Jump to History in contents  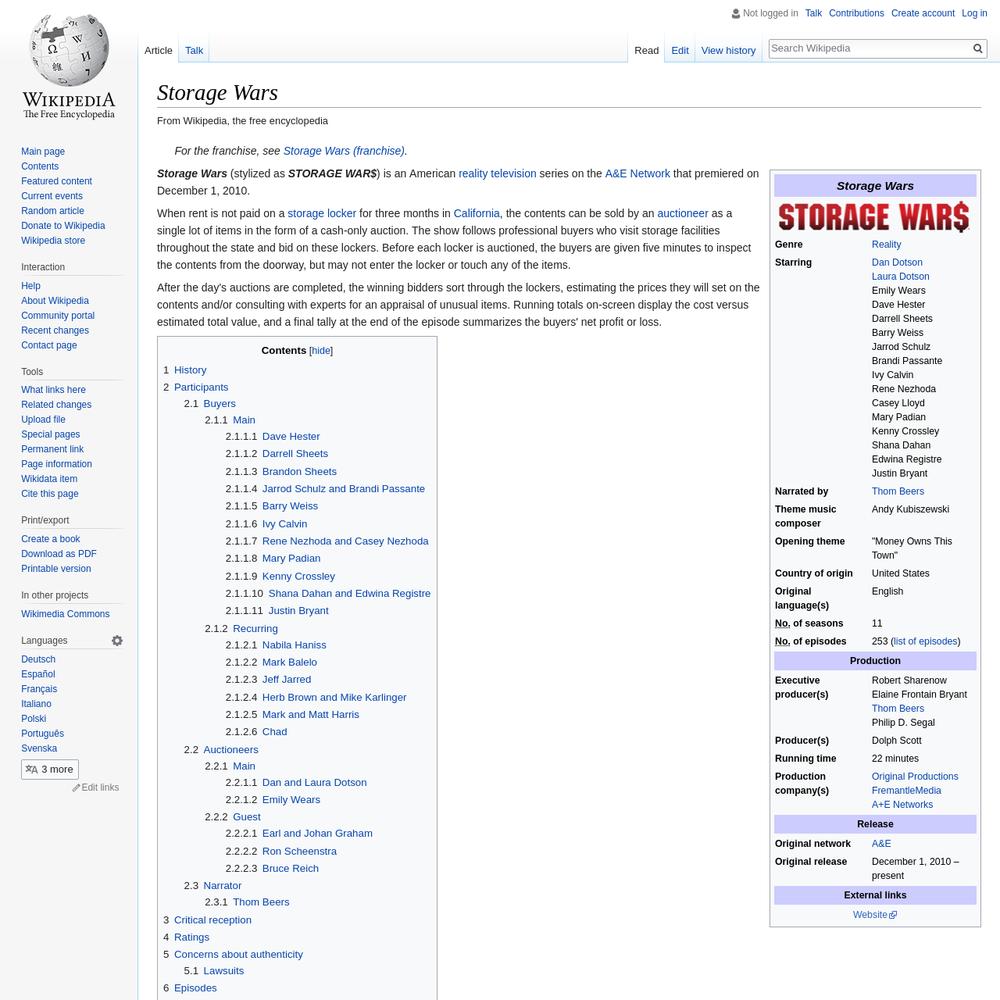[x=190, y=370]
